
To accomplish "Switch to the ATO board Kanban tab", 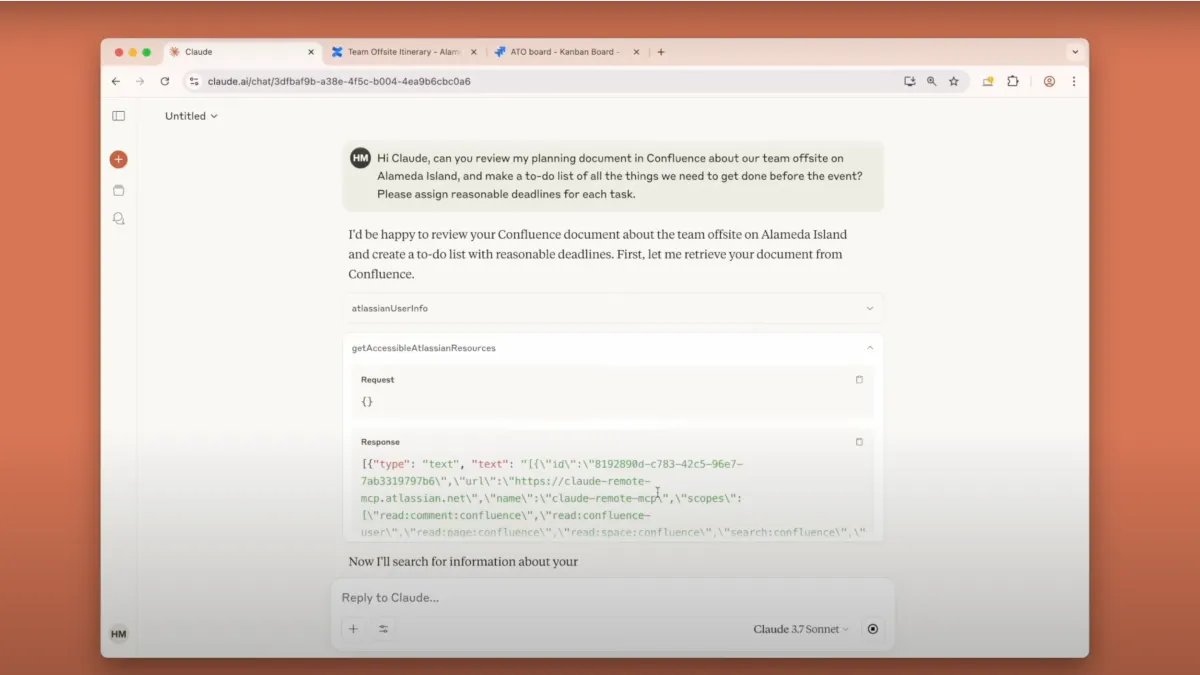I will 560,51.
